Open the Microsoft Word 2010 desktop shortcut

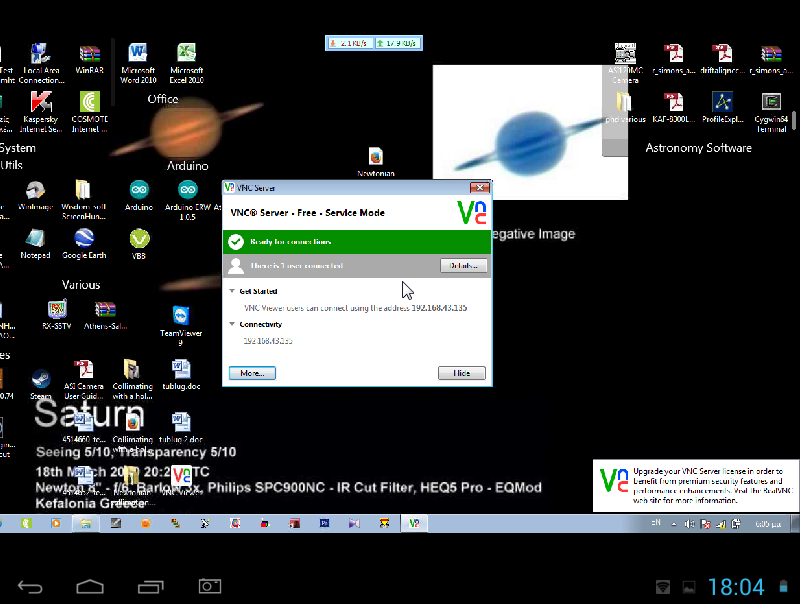pyautogui.click(x=138, y=63)
